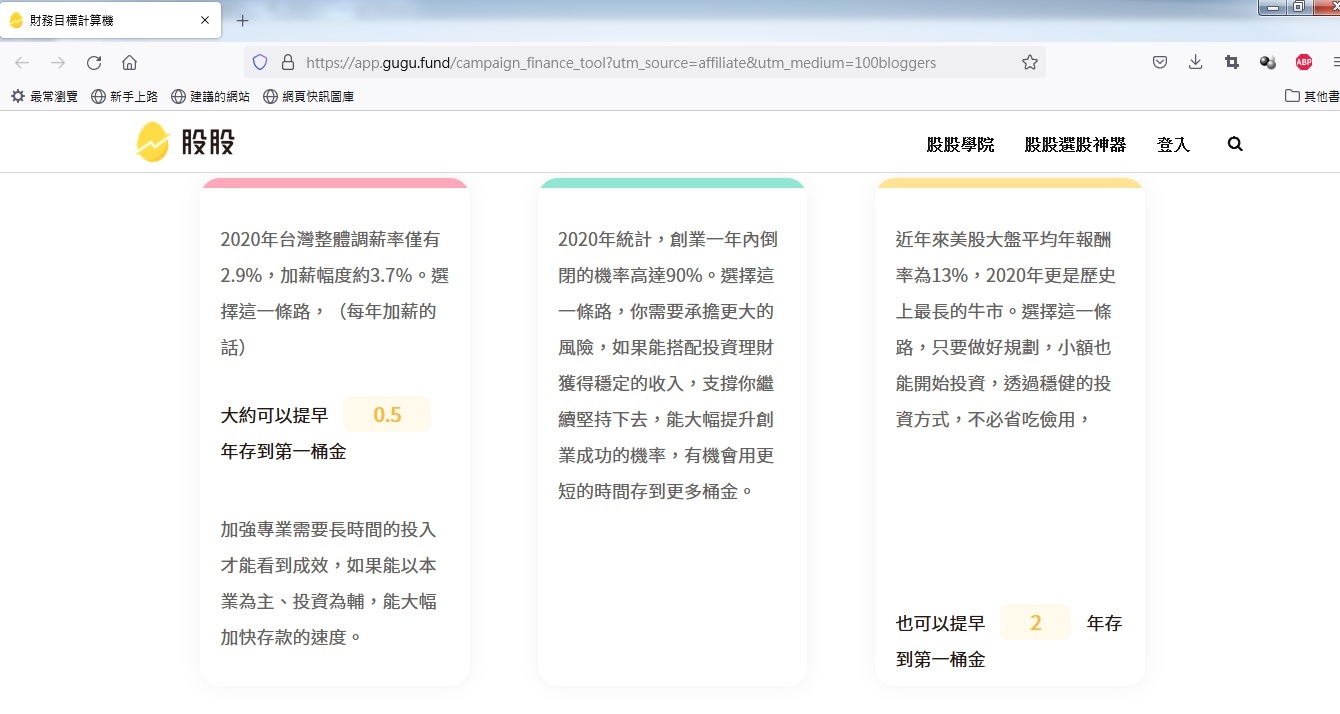Close the 財務目標計算機 tab

click(205, 20)
